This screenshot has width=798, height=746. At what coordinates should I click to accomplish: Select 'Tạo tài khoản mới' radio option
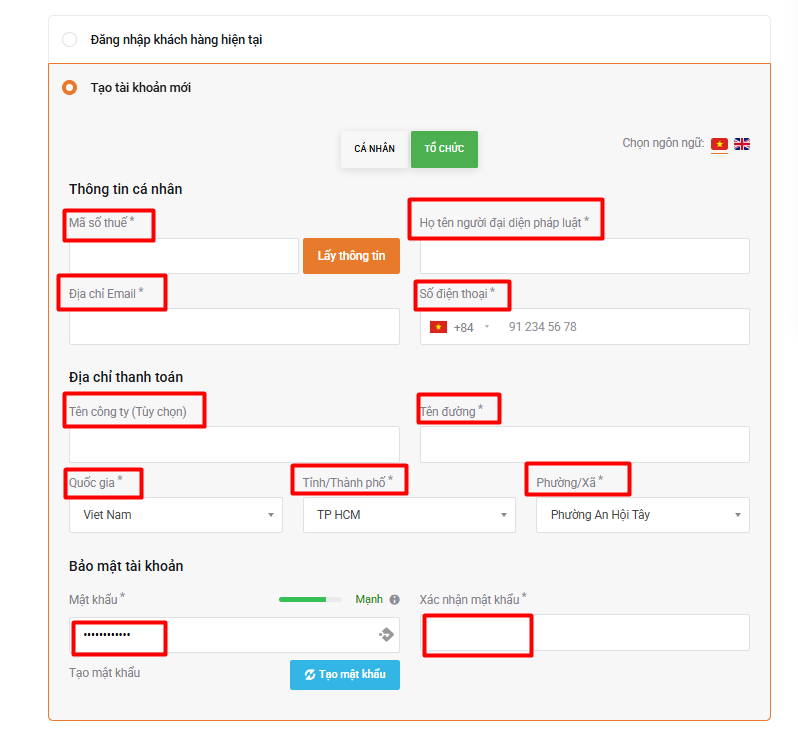click(x=69, y=88)
